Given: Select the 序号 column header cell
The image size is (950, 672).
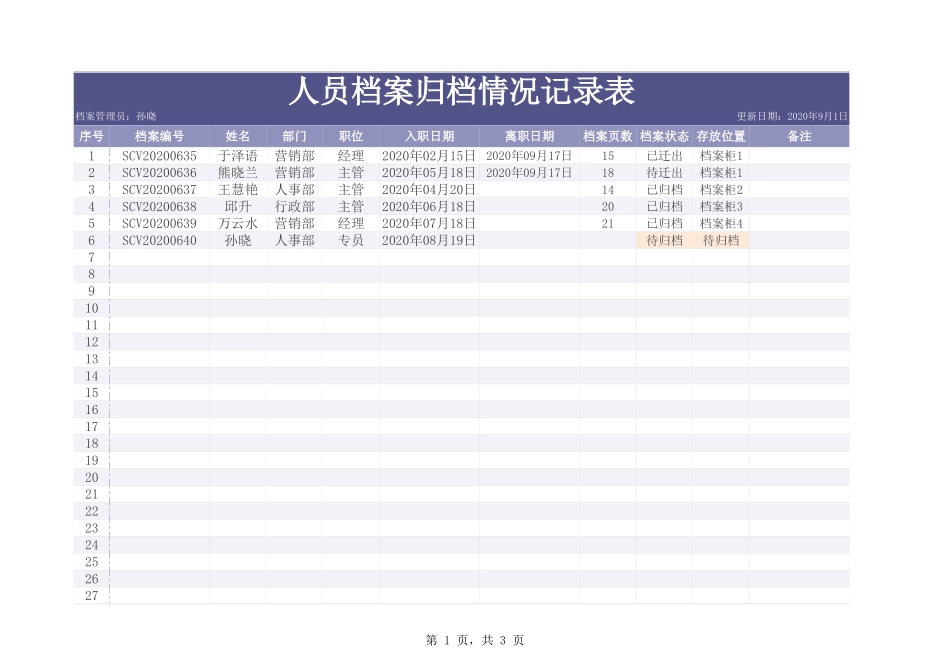Looking at the screenshot, I should pyautogui.click(x=91, y=135).
